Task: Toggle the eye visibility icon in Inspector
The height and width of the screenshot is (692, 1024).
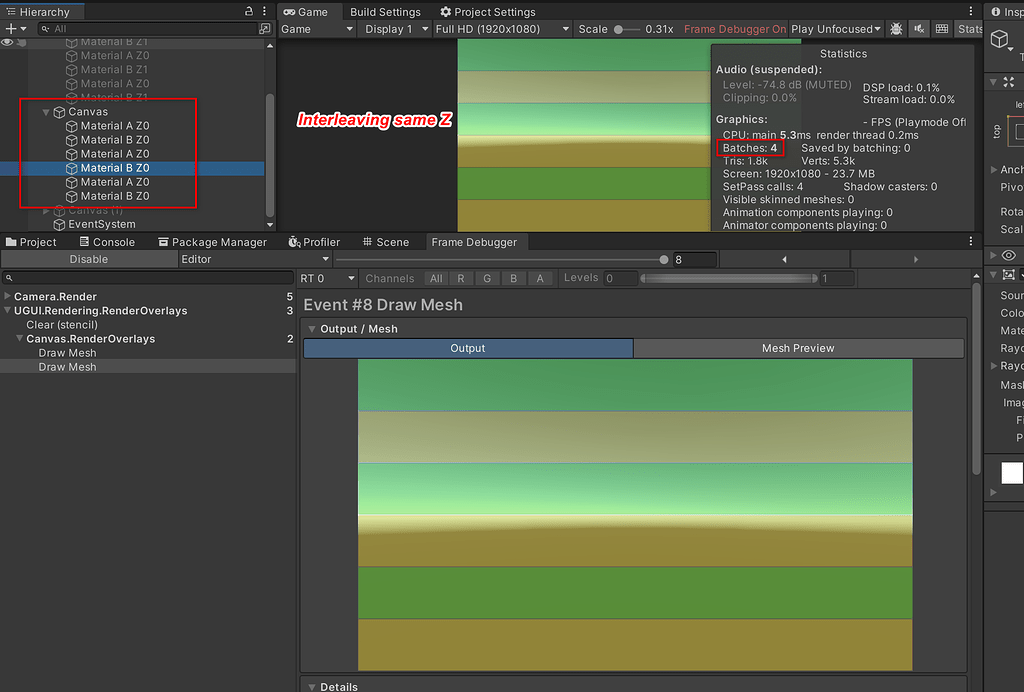Action: click(1011, 256)
